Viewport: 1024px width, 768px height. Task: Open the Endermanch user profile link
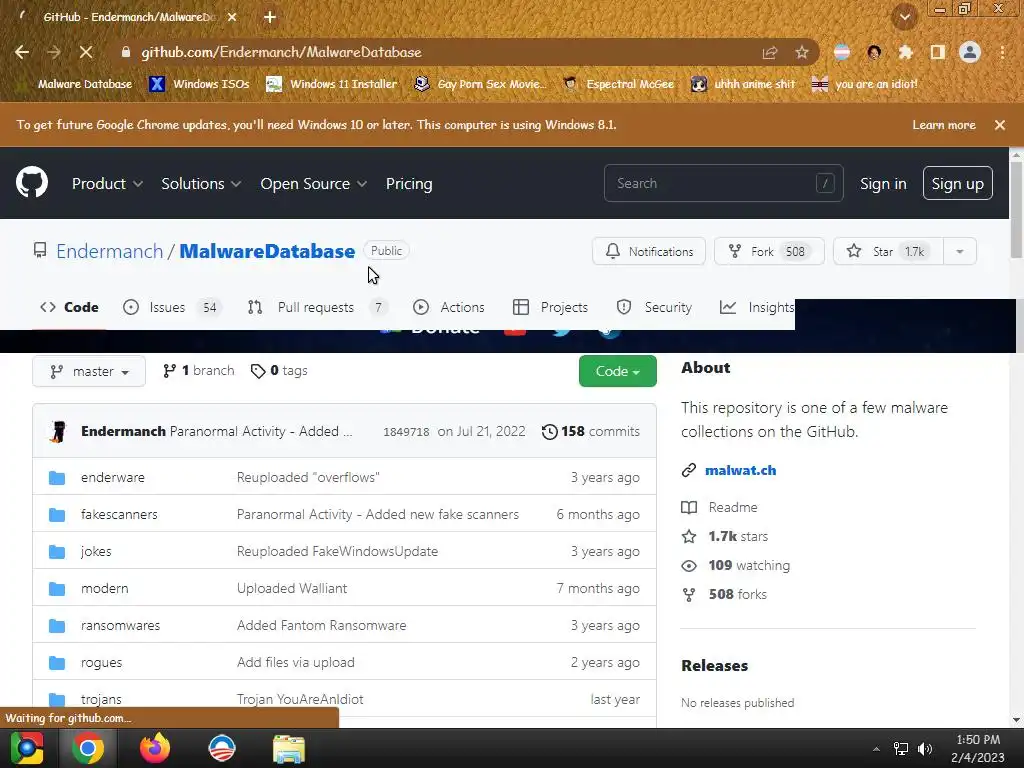click(110, 251)
